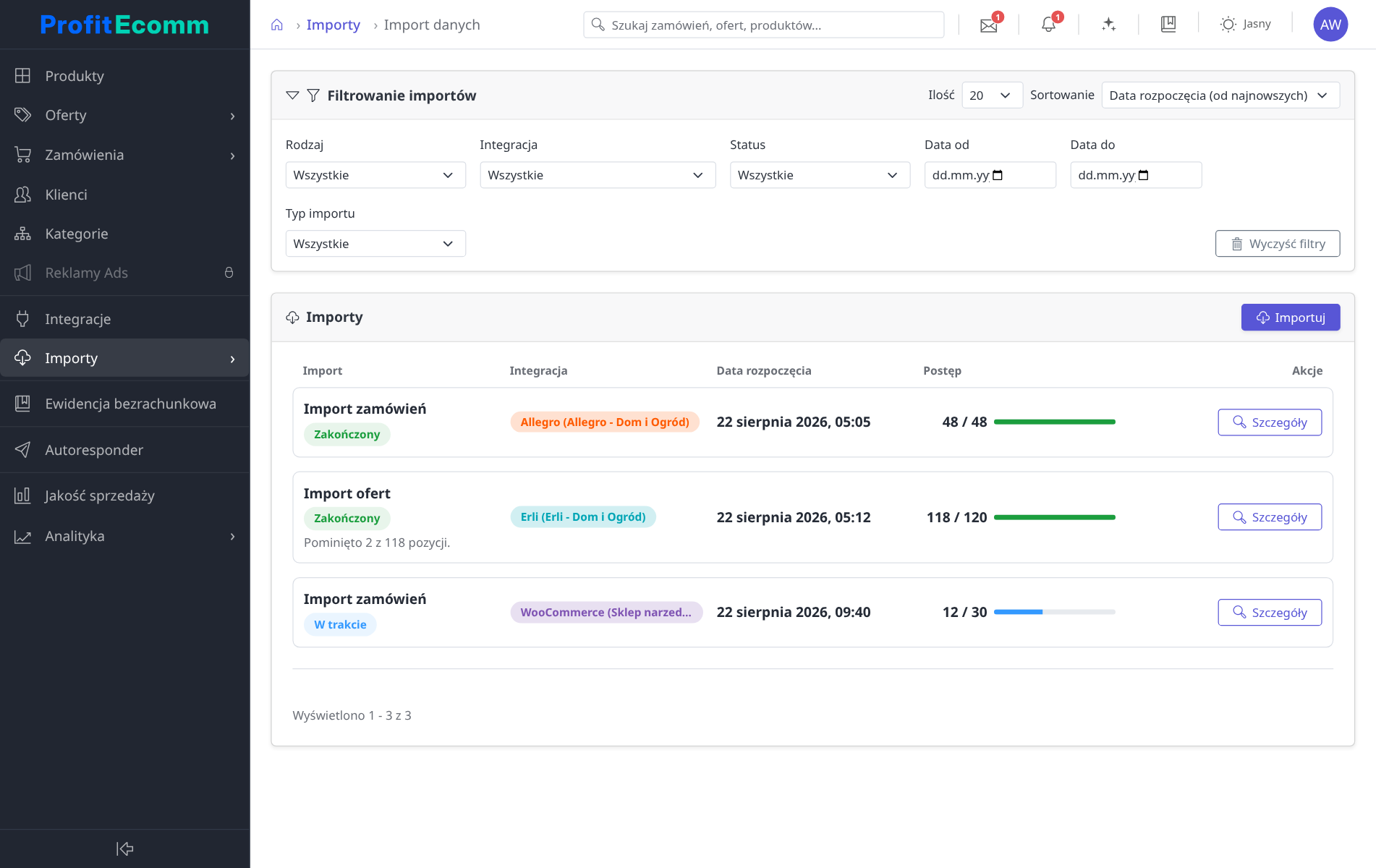Open the Sortowanie dropdown
This screenshot has height=868, width=1389.
tap(1220, 95)
